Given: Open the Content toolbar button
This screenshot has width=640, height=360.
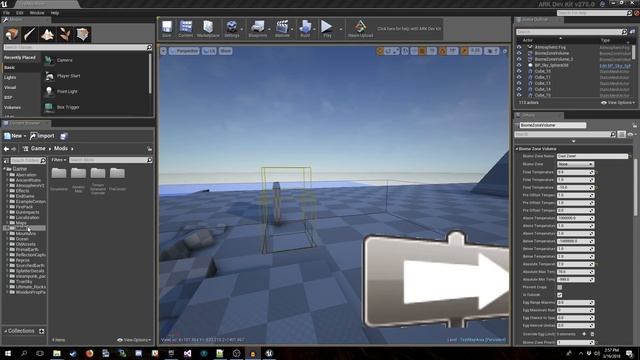Looking at the screenshot, I should (185, 29).
